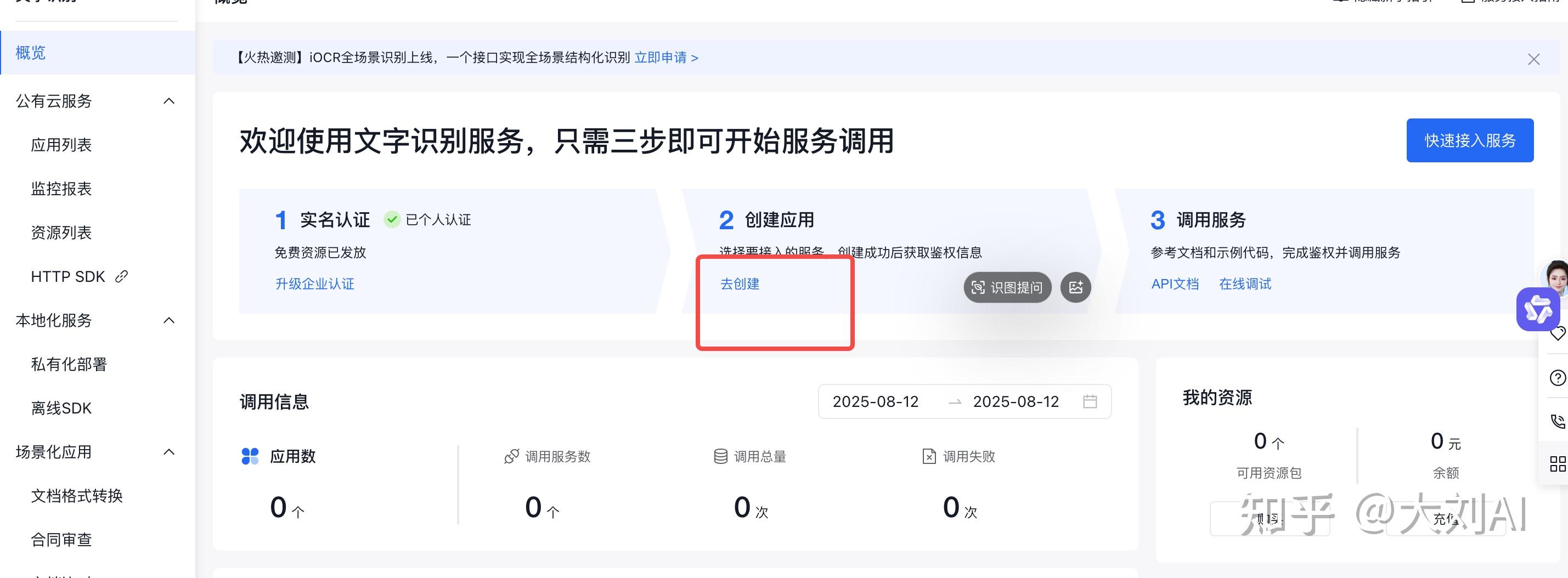Open 合同审查 in sidebar
This screenshot has height=578, width=1568.
pyautogui.click(x=61, y=540)
